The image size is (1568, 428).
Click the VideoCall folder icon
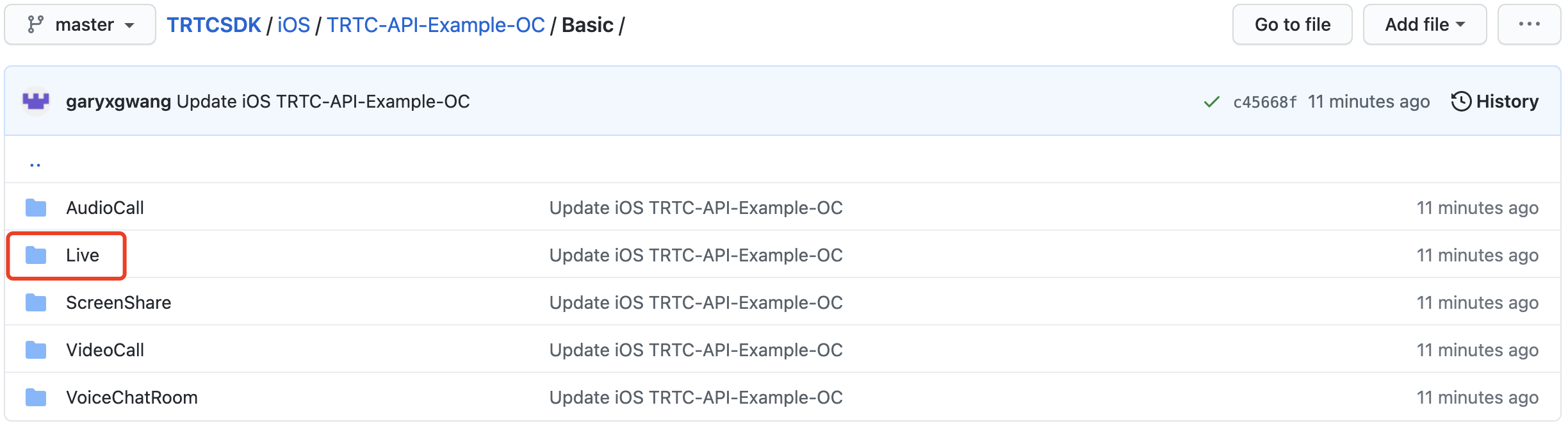click(36, 350)
